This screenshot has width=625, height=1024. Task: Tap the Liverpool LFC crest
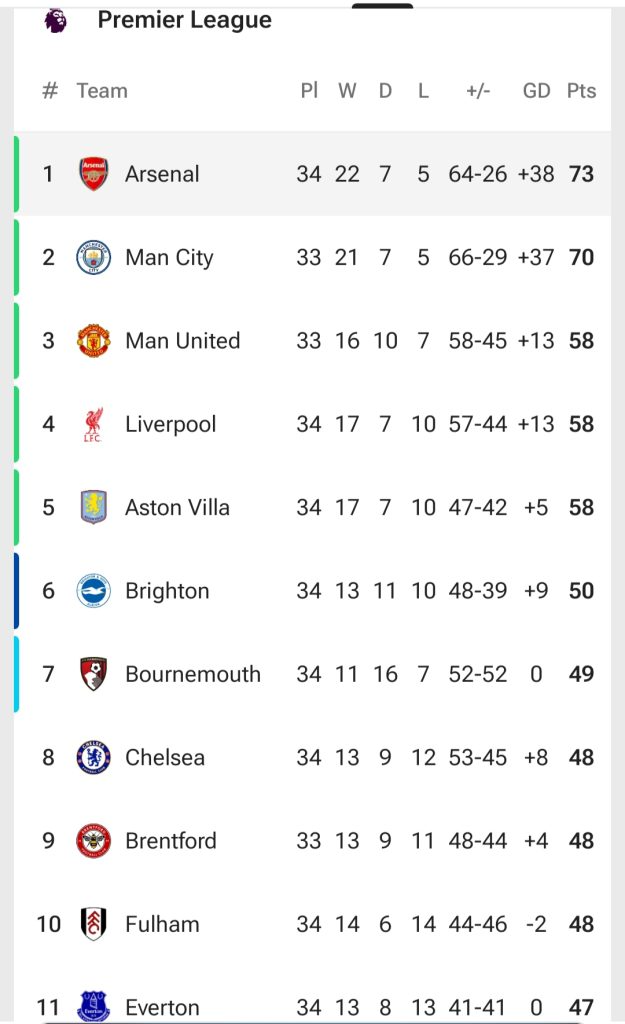(x=94, y=425)
